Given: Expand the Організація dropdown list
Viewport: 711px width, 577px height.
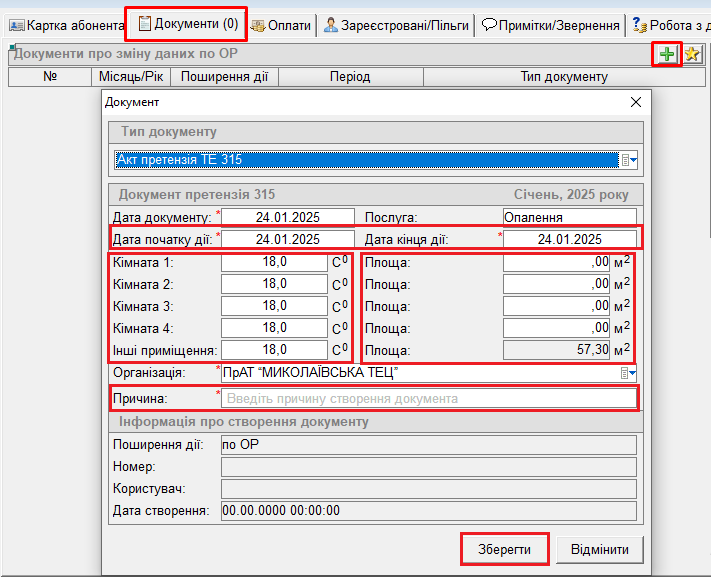Looking at the screenshot, I should pos(629,373).
